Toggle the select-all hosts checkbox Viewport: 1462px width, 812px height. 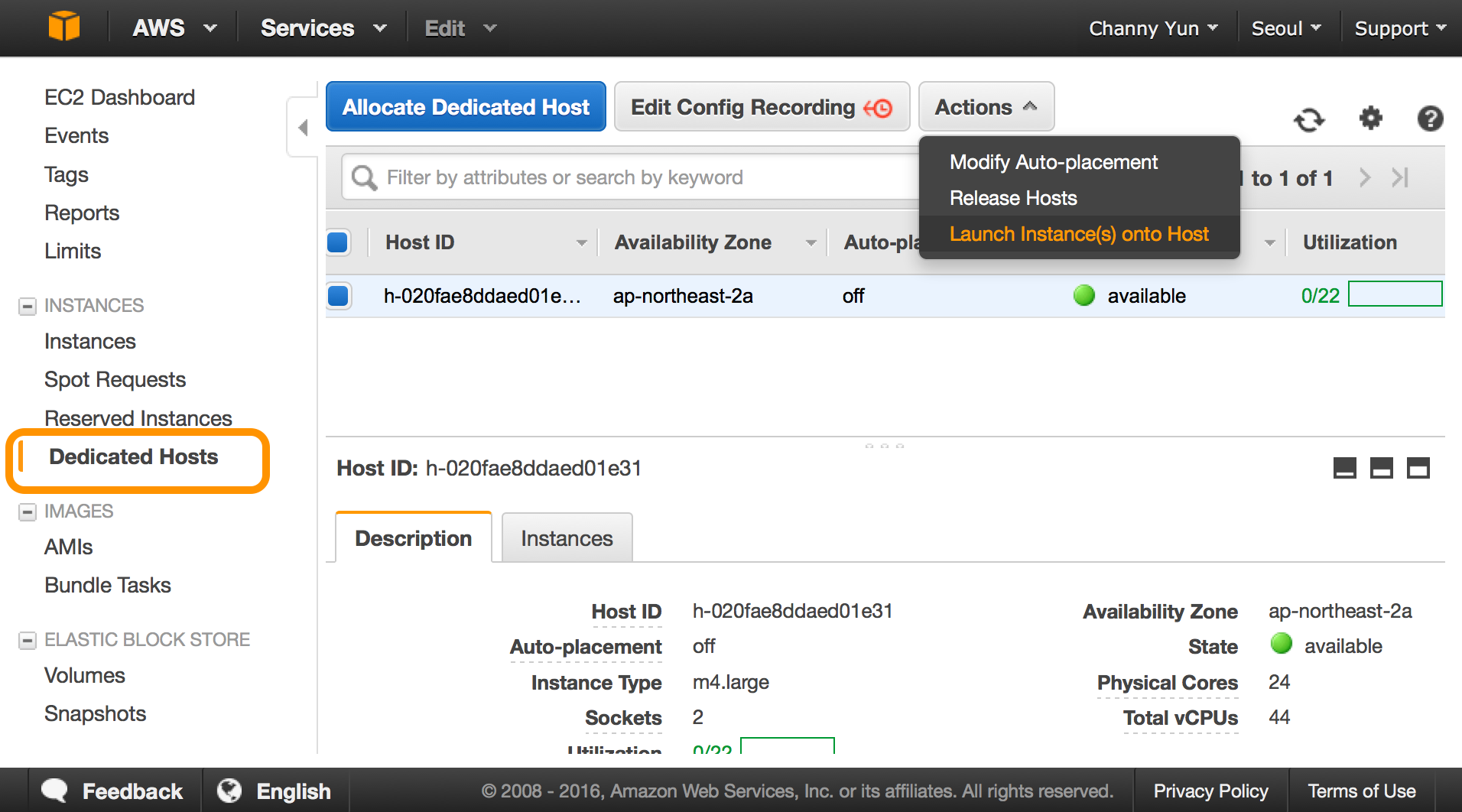click(338, 242)
